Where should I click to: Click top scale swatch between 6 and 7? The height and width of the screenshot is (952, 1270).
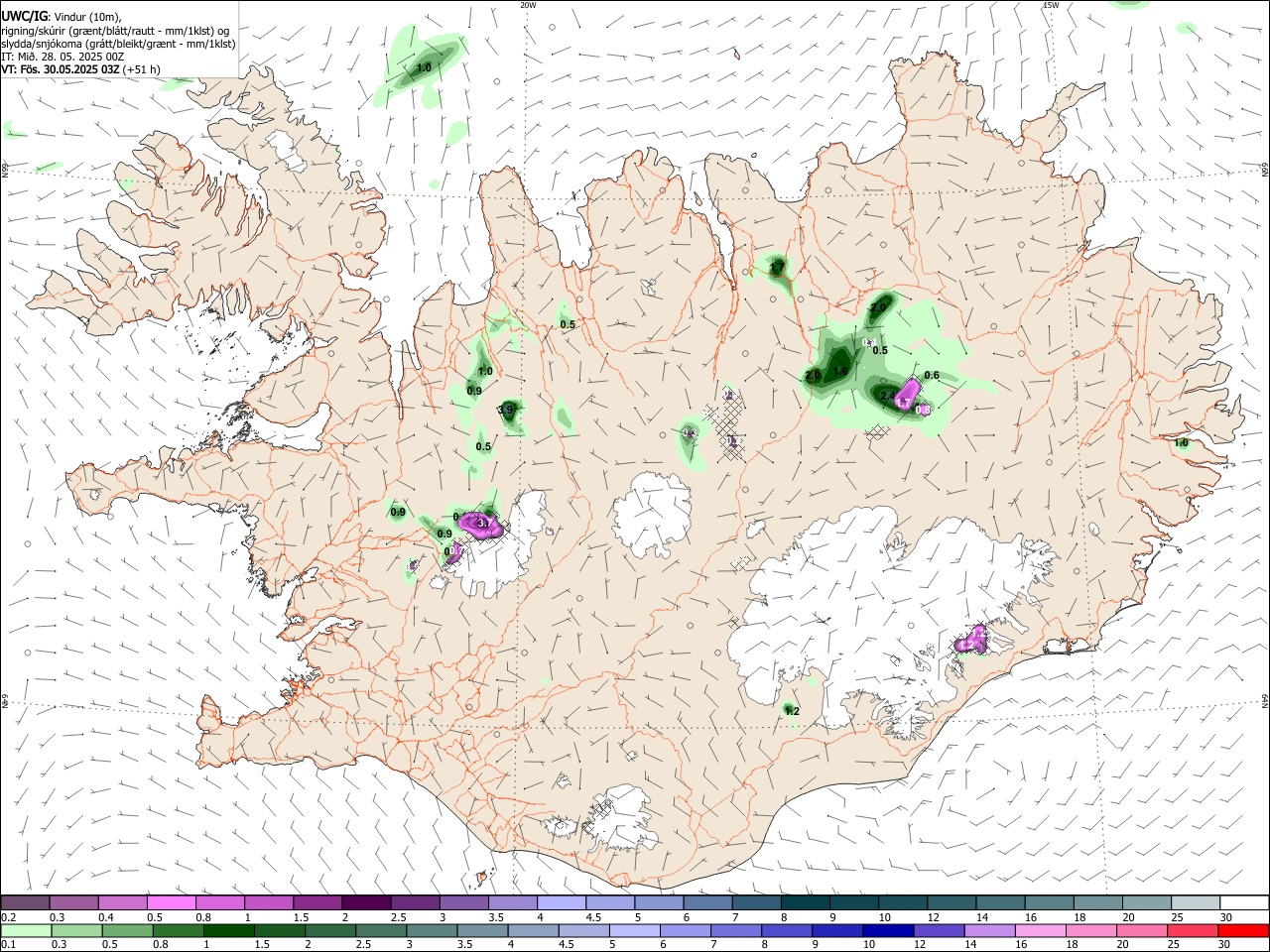pyautogui.click(x=706, y=902)
